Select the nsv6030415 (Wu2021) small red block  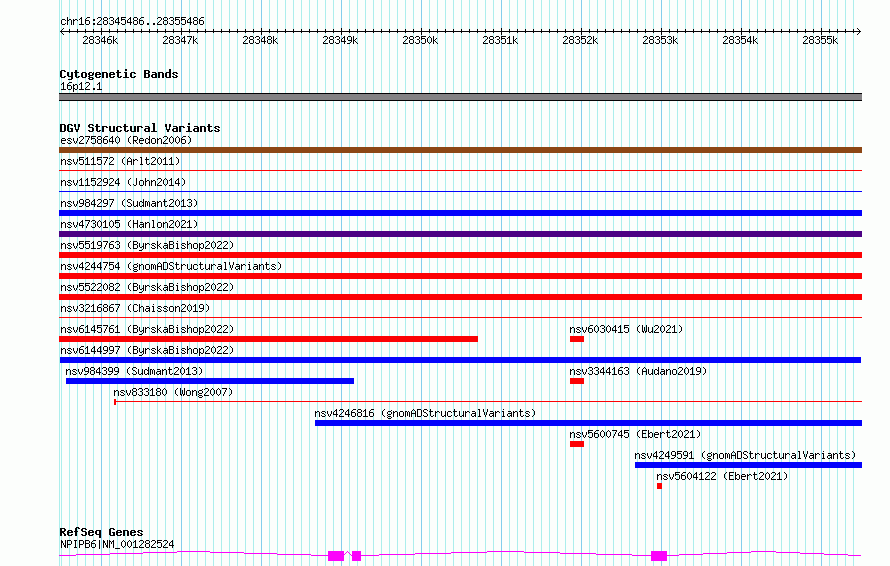click(x=577, y=339)
